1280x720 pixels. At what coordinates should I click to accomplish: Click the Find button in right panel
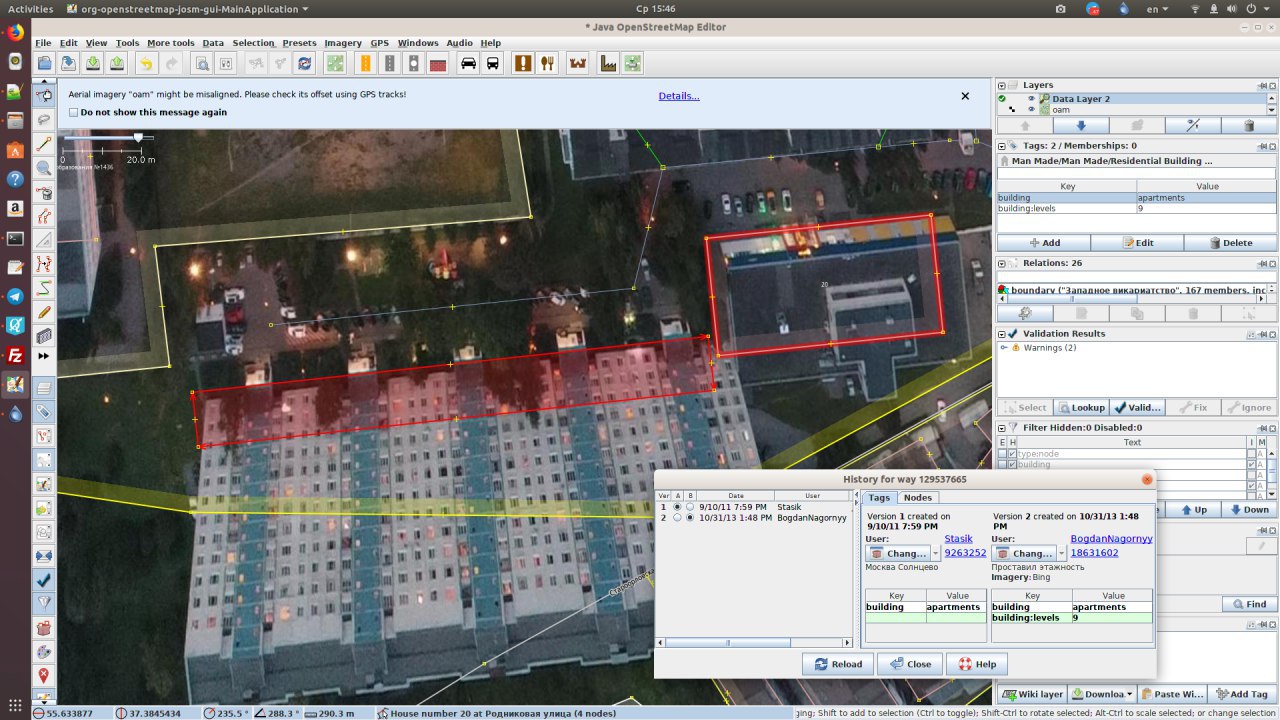coord(1249,604)
